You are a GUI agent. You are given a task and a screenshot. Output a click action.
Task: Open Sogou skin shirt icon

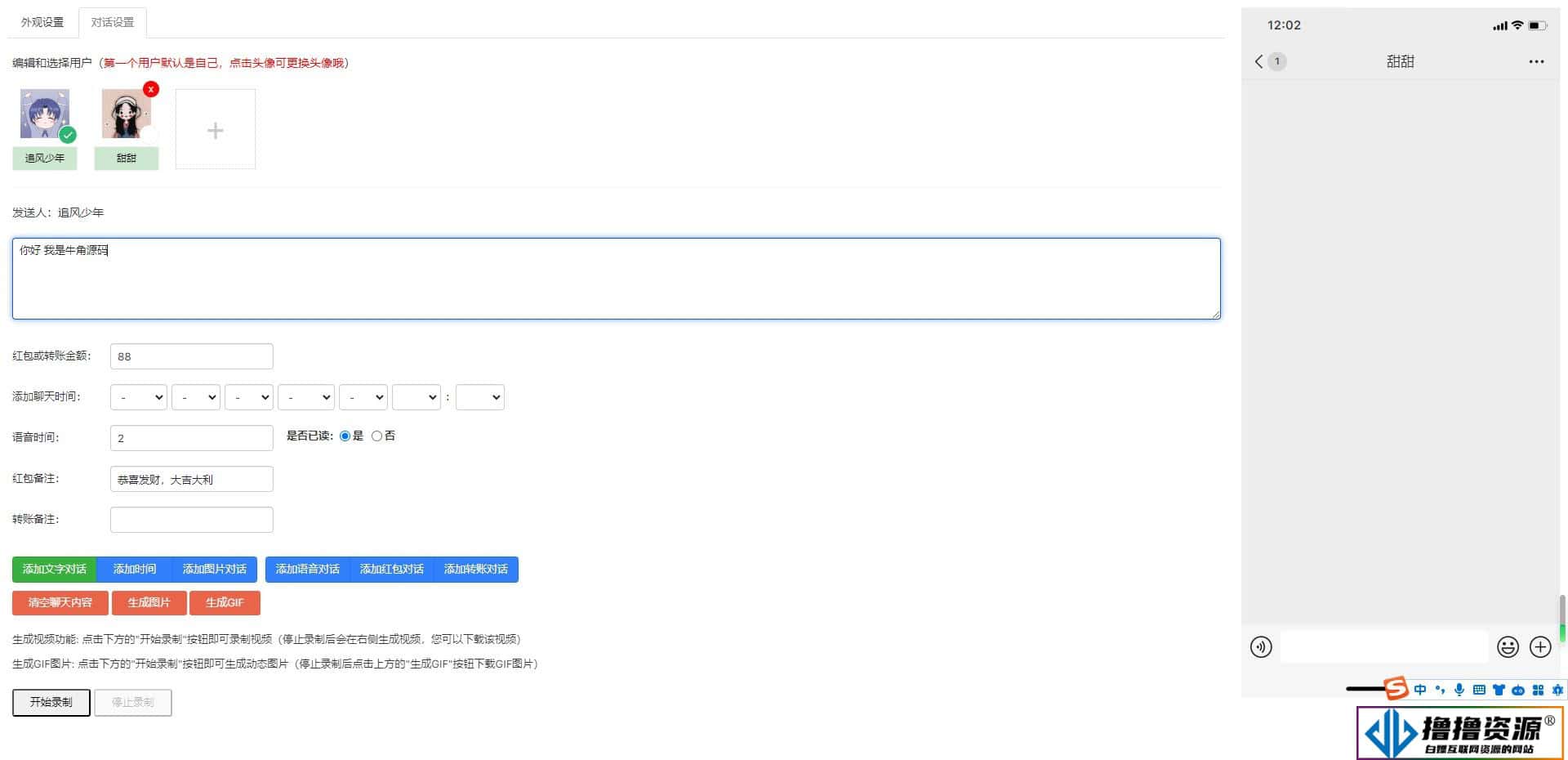click(1499, 690)
